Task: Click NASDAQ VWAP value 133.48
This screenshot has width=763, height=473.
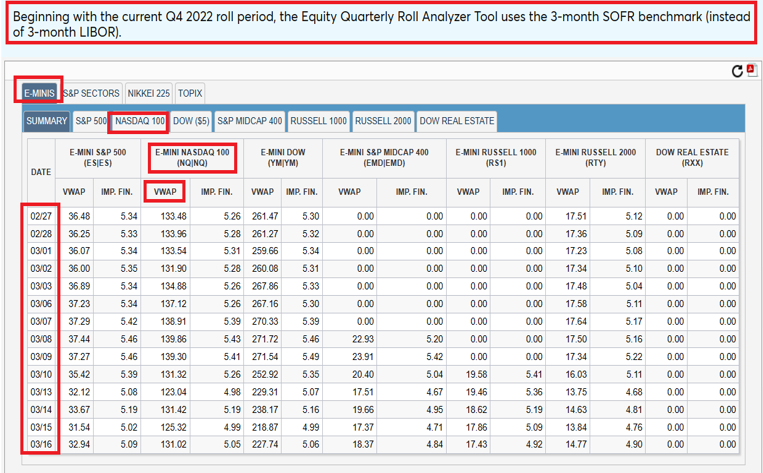Action: click(173, 216)
